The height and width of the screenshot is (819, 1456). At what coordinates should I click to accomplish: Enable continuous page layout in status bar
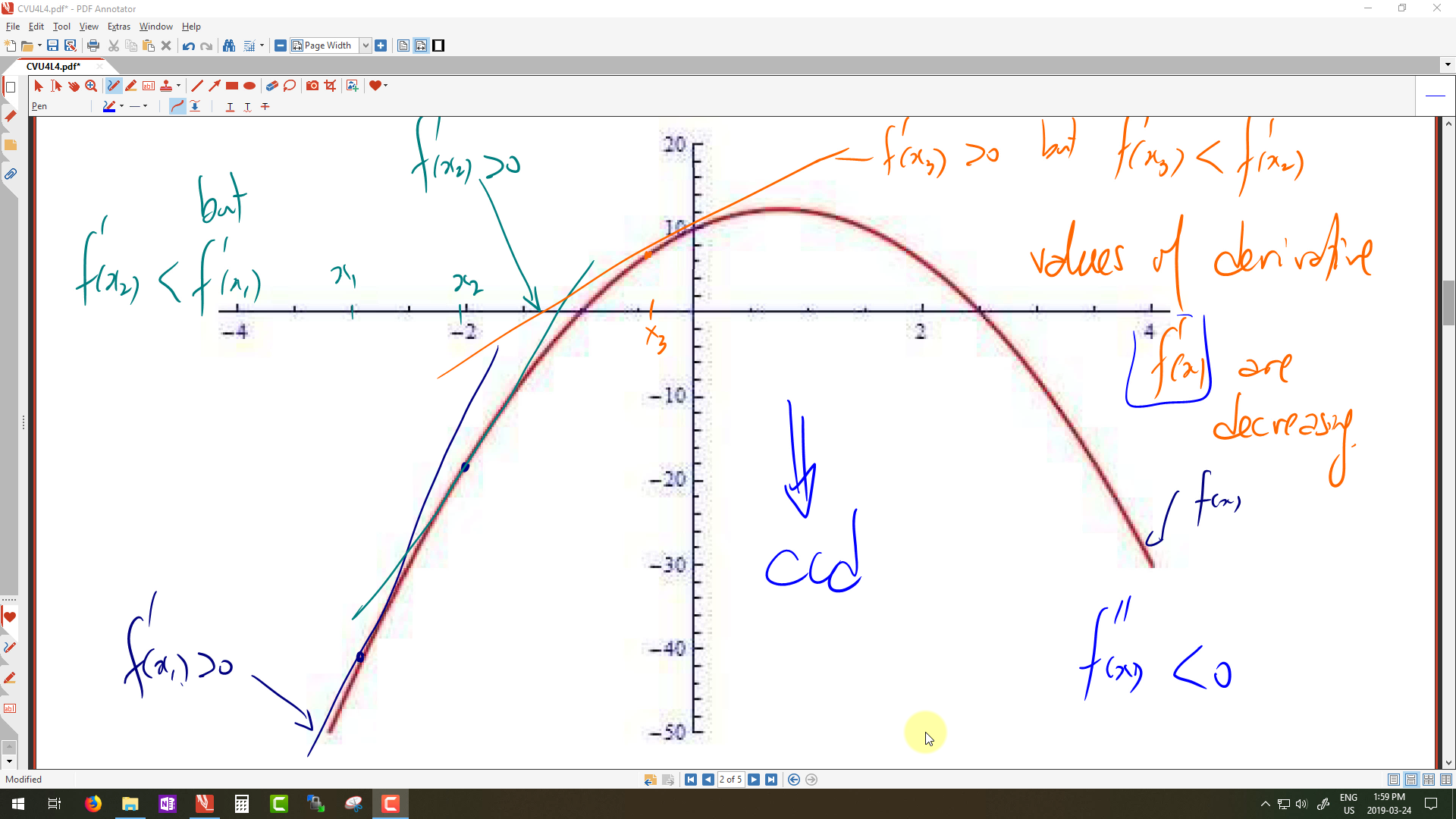click(x=1411, y=780)
